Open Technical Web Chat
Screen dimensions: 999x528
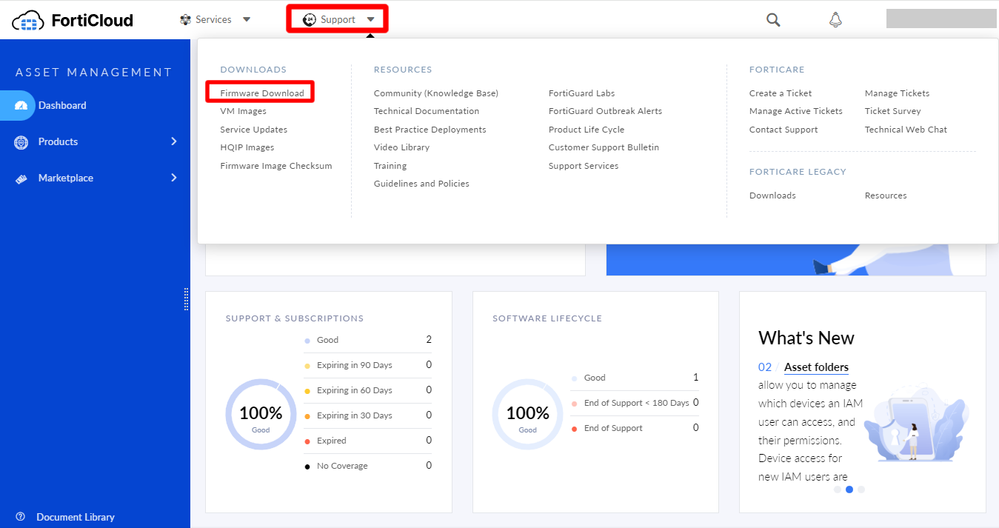905,129
